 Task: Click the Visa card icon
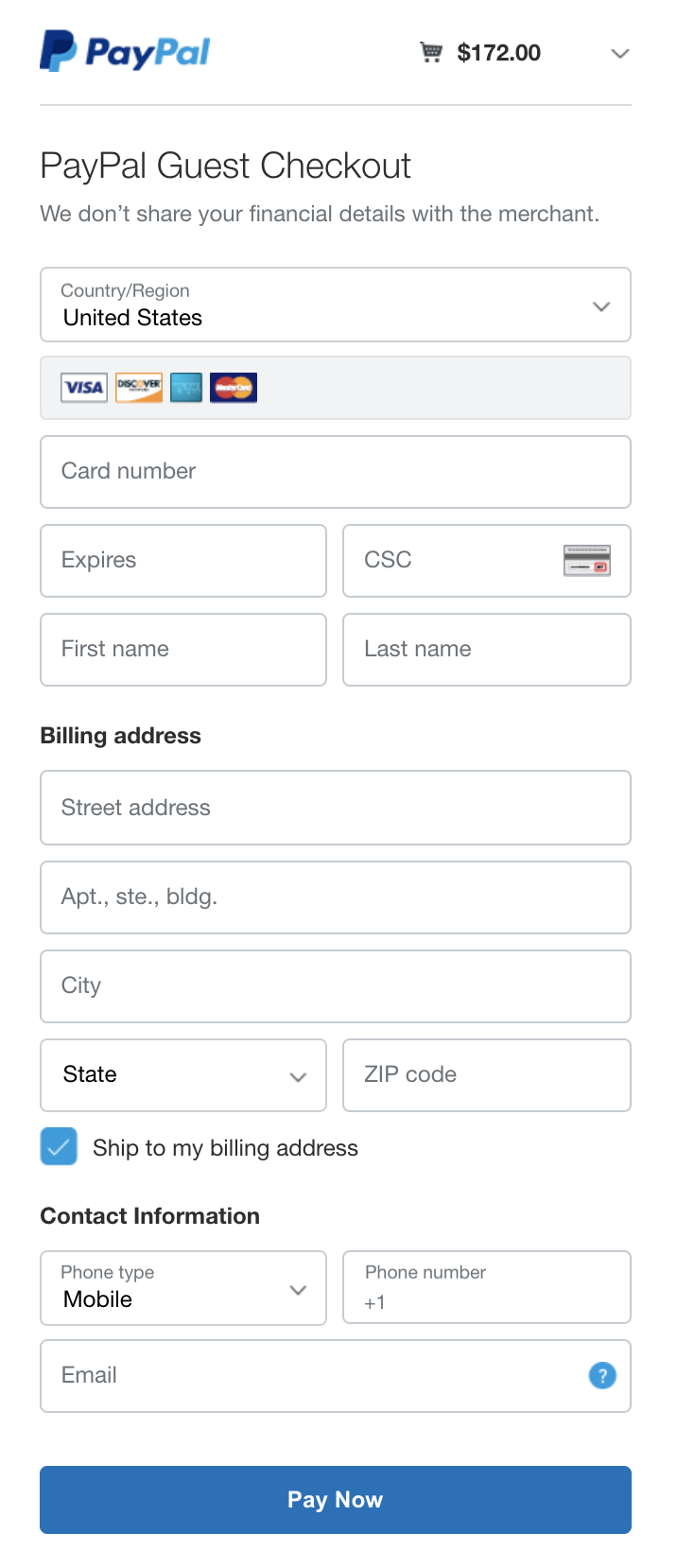84,388
